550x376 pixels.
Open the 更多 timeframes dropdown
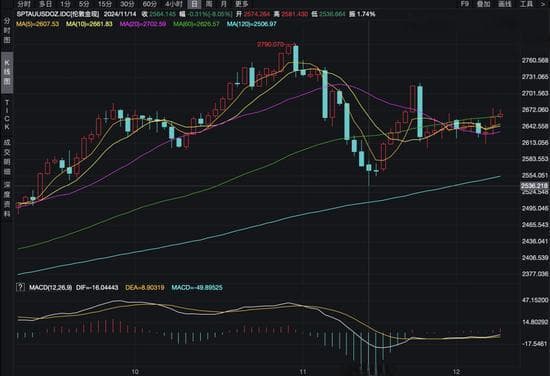(x=242, y=4)
